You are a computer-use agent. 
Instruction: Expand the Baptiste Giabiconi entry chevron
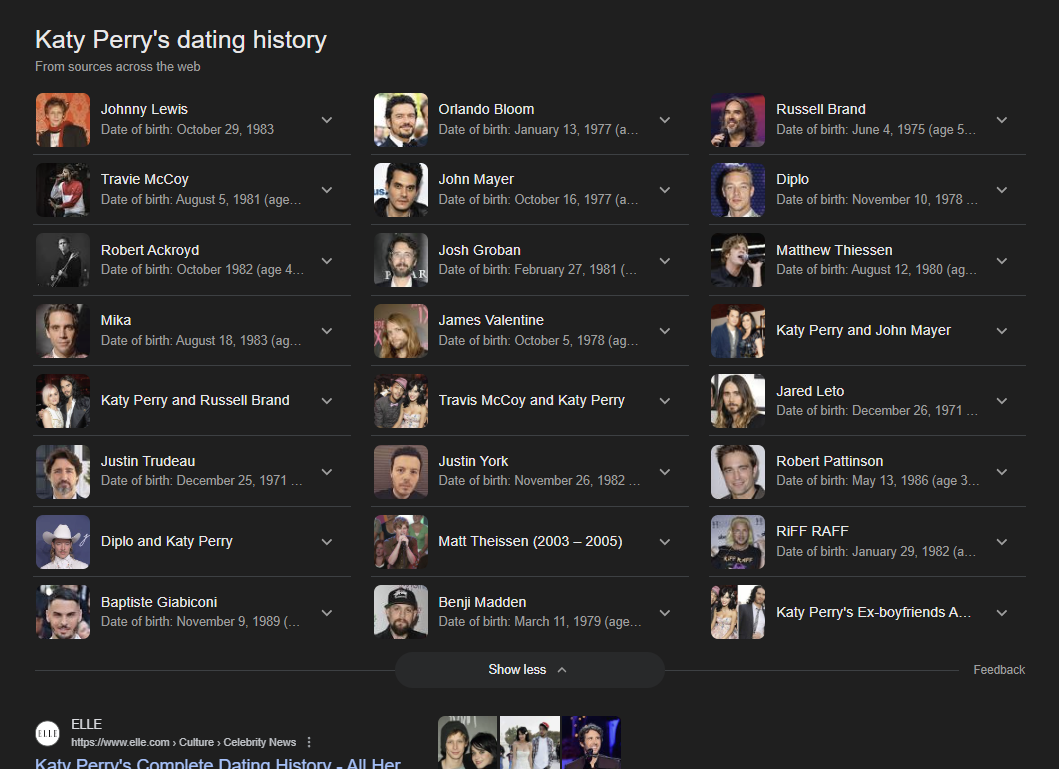327,613
